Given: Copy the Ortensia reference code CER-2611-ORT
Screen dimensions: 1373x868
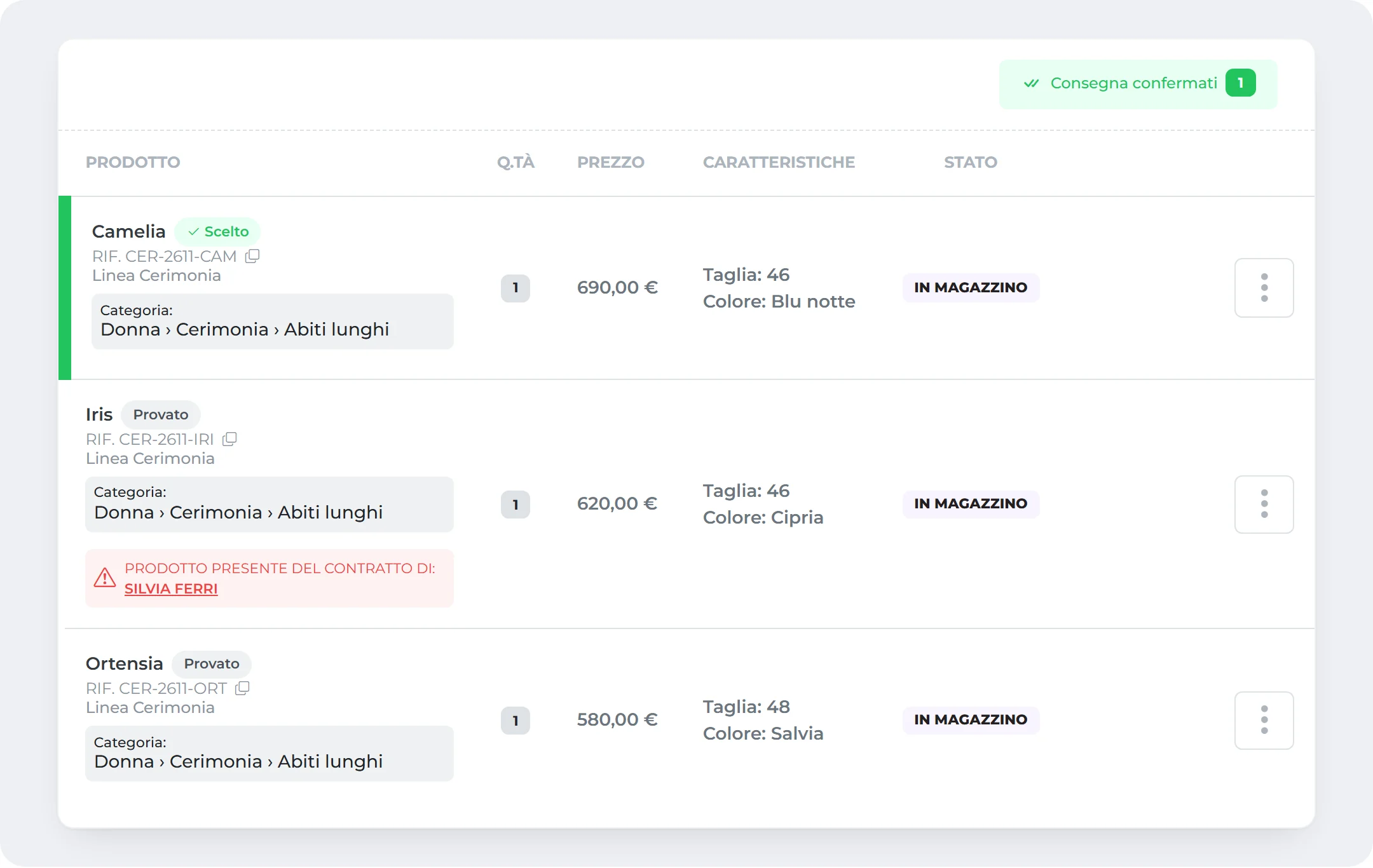Looking at the screenshot, I should click(242, 688).
